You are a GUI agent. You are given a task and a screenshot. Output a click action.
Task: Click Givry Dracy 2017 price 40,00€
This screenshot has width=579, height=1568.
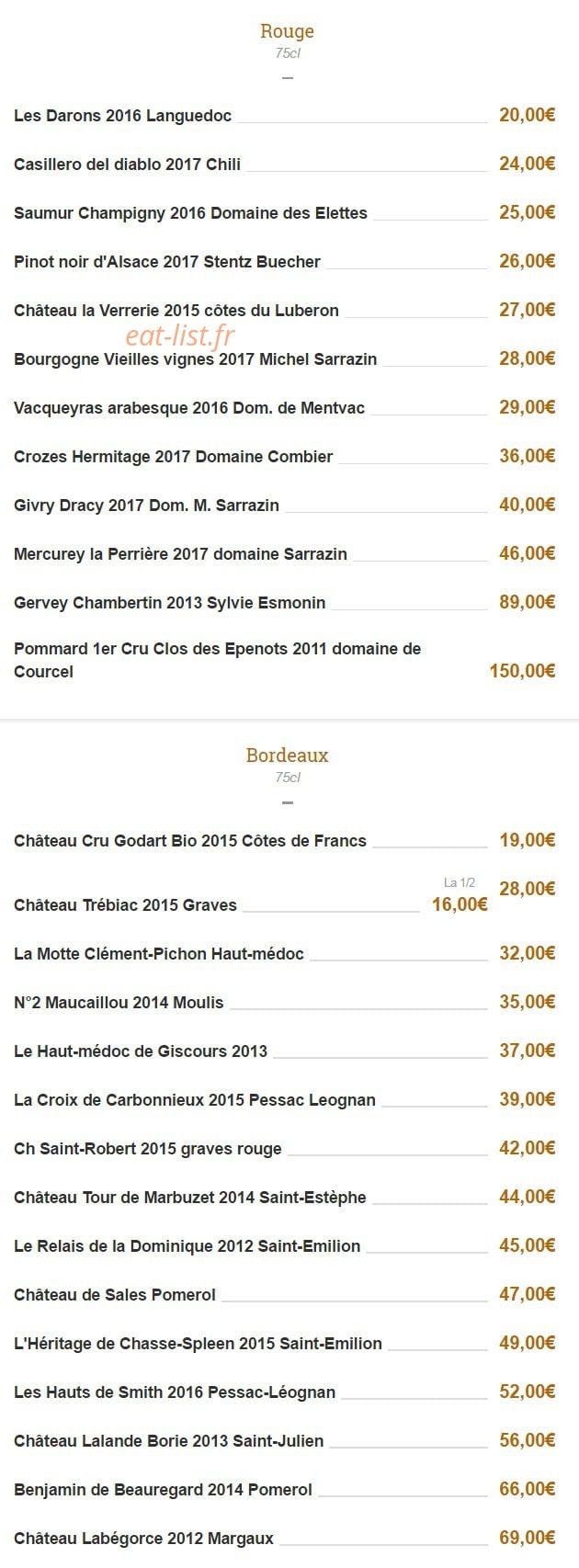[x=528, y=505]
